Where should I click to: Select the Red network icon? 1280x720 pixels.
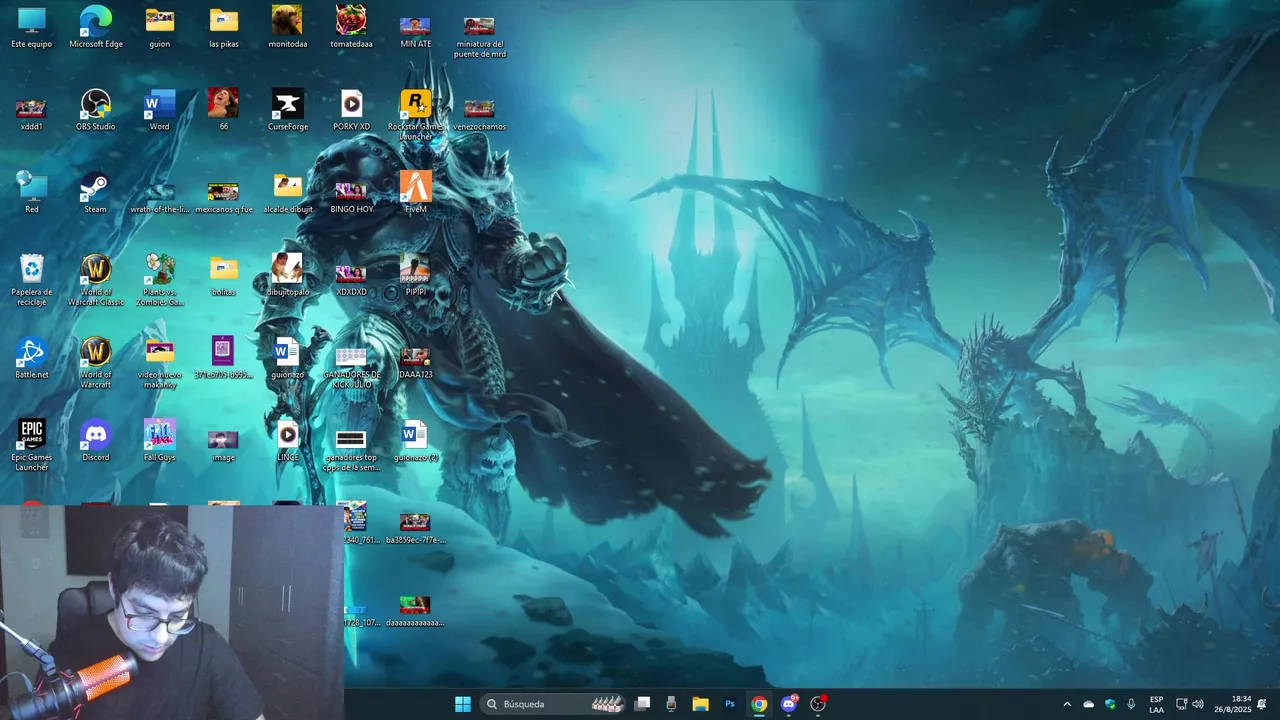[32, 192]
